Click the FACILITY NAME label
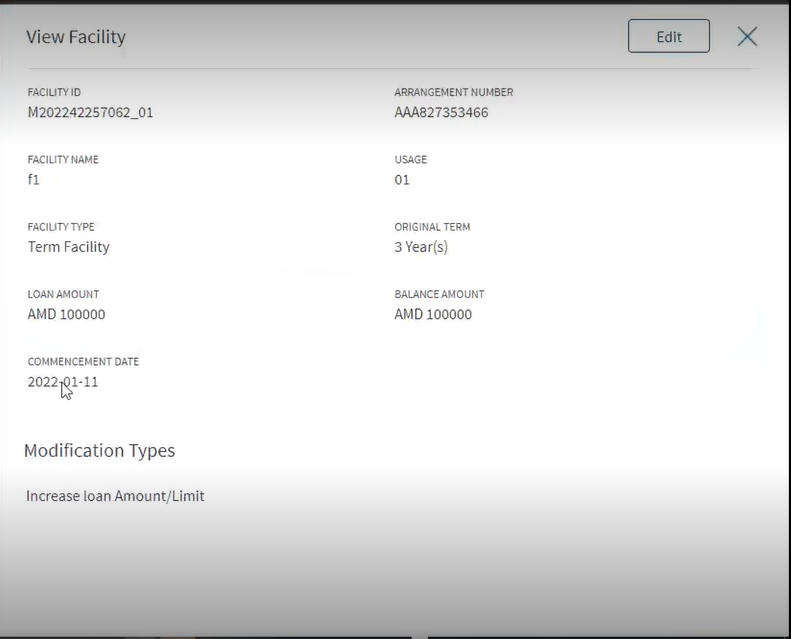Image resolution: width=791 pixels, height=639 pixels. 63,159
